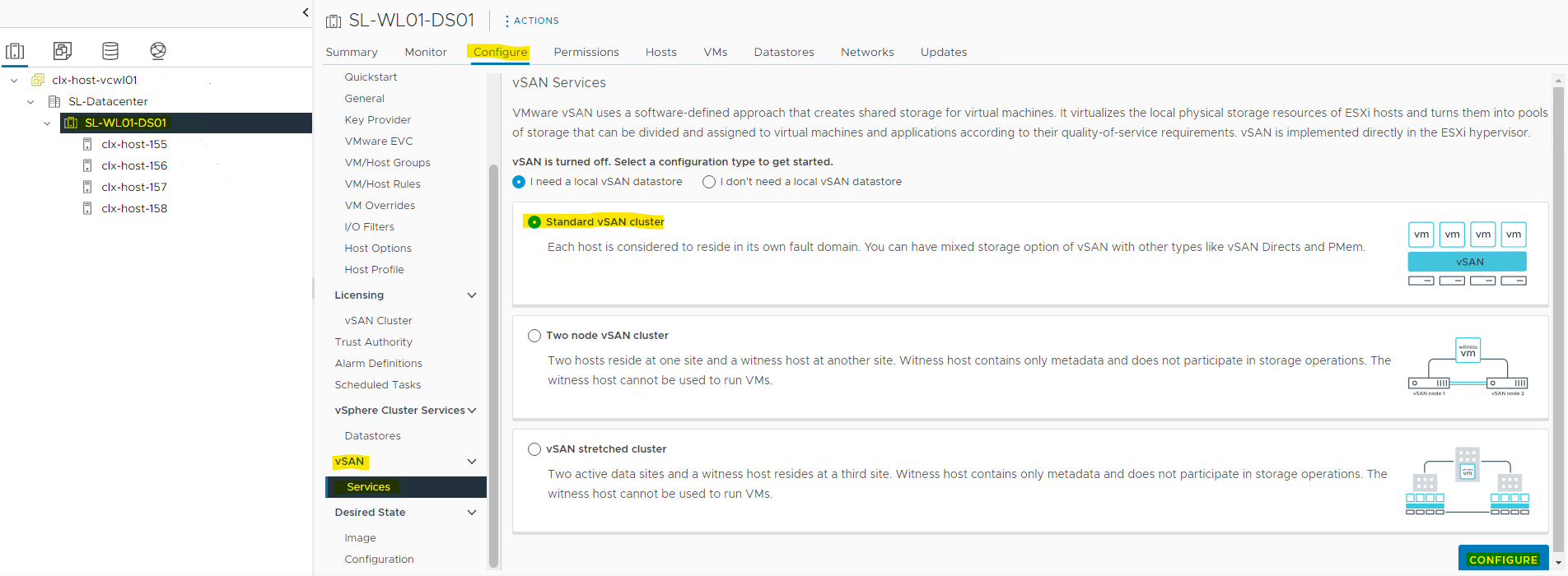
Task: Choose the Two node vSAN cluster option
Action: [x=534, y=336]
